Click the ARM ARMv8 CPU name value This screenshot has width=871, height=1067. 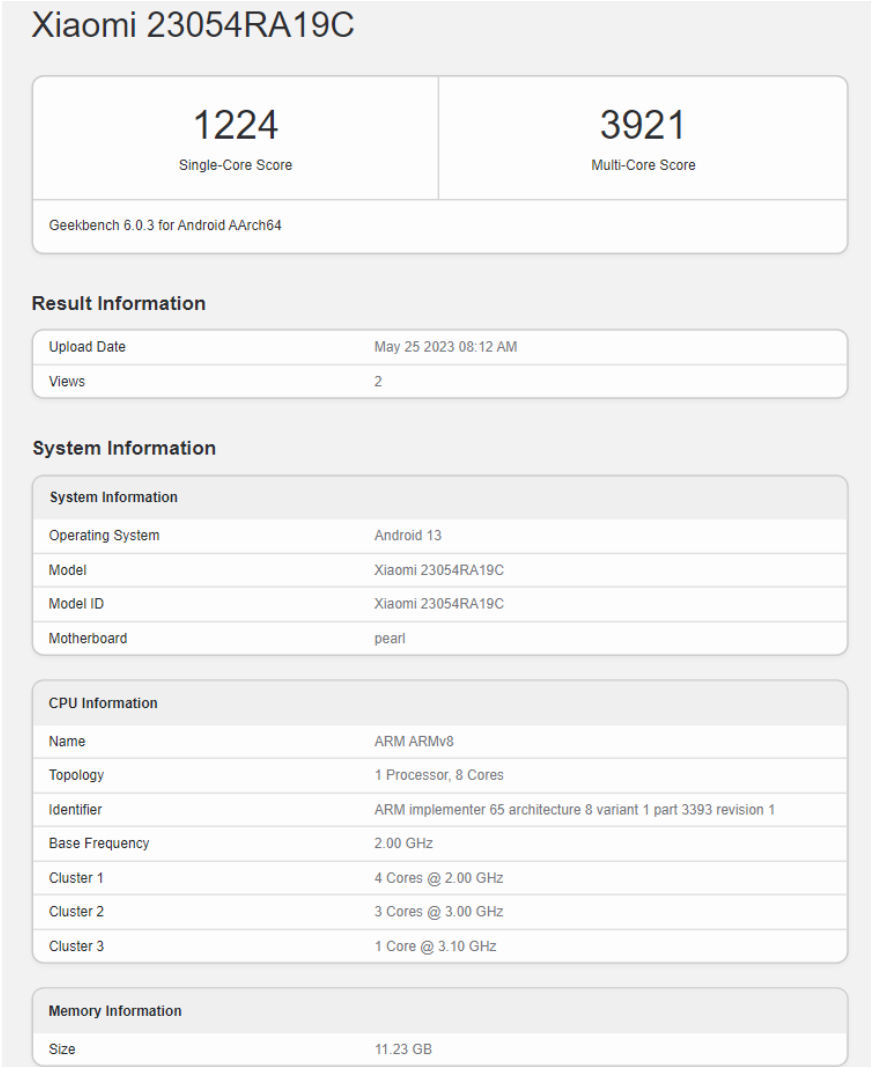coord(414,742)
